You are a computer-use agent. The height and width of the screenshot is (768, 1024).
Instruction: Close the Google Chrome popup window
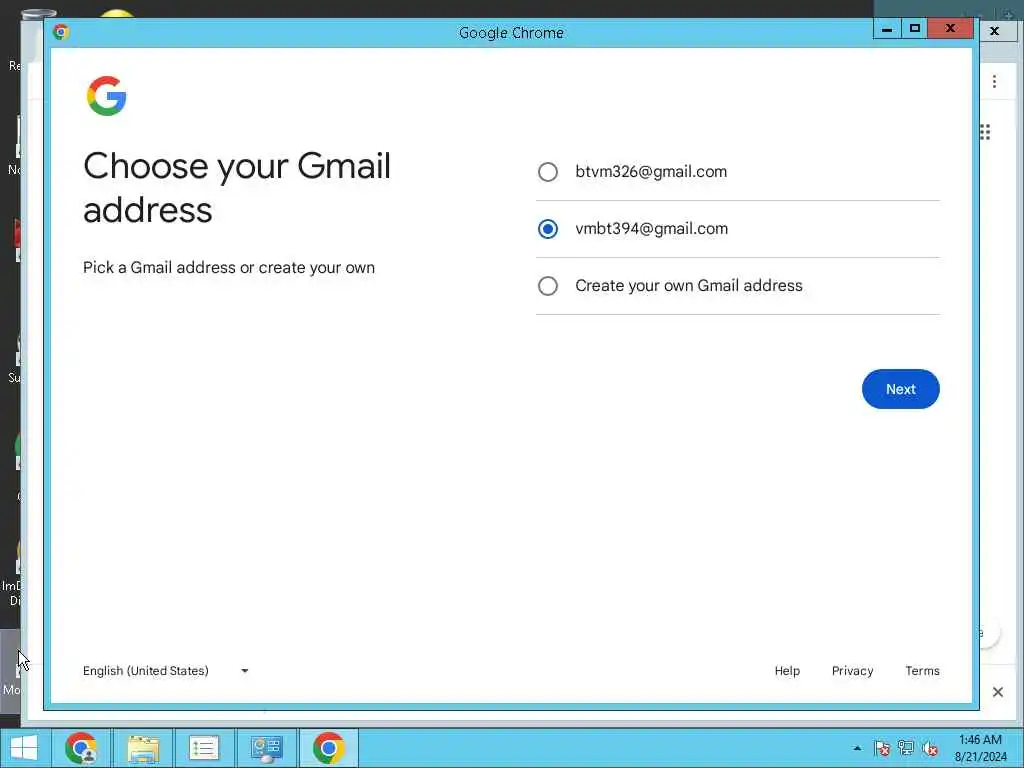click(x=951, y=29)
